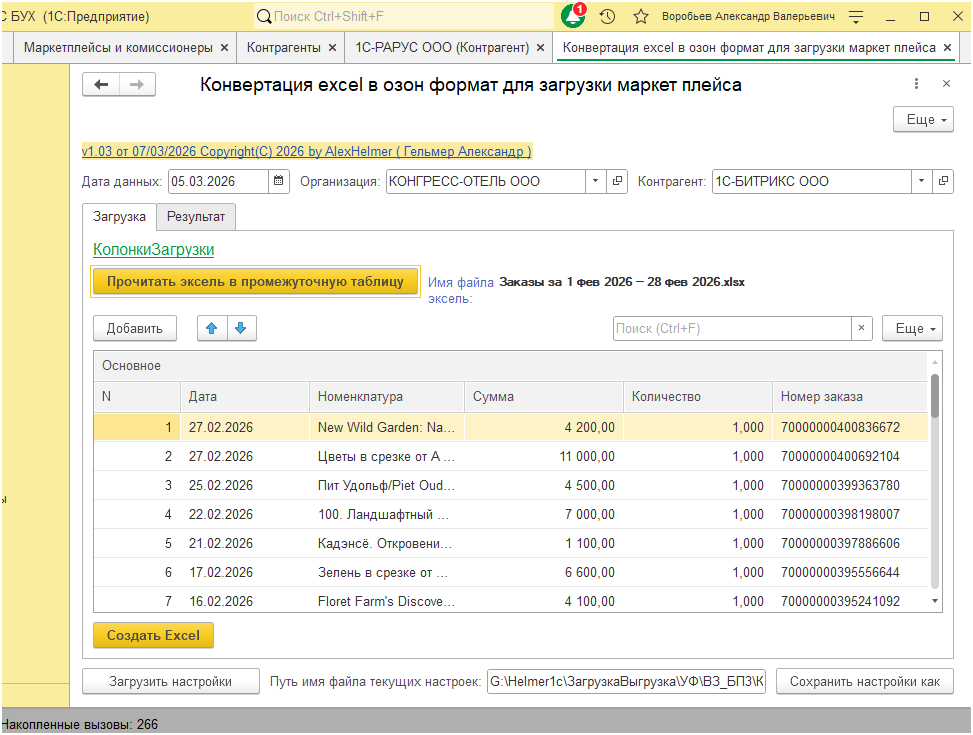The width and height of the screenshot is (973, 735).
Task: Open the history clock icon
Action: [x=607, y=17]
